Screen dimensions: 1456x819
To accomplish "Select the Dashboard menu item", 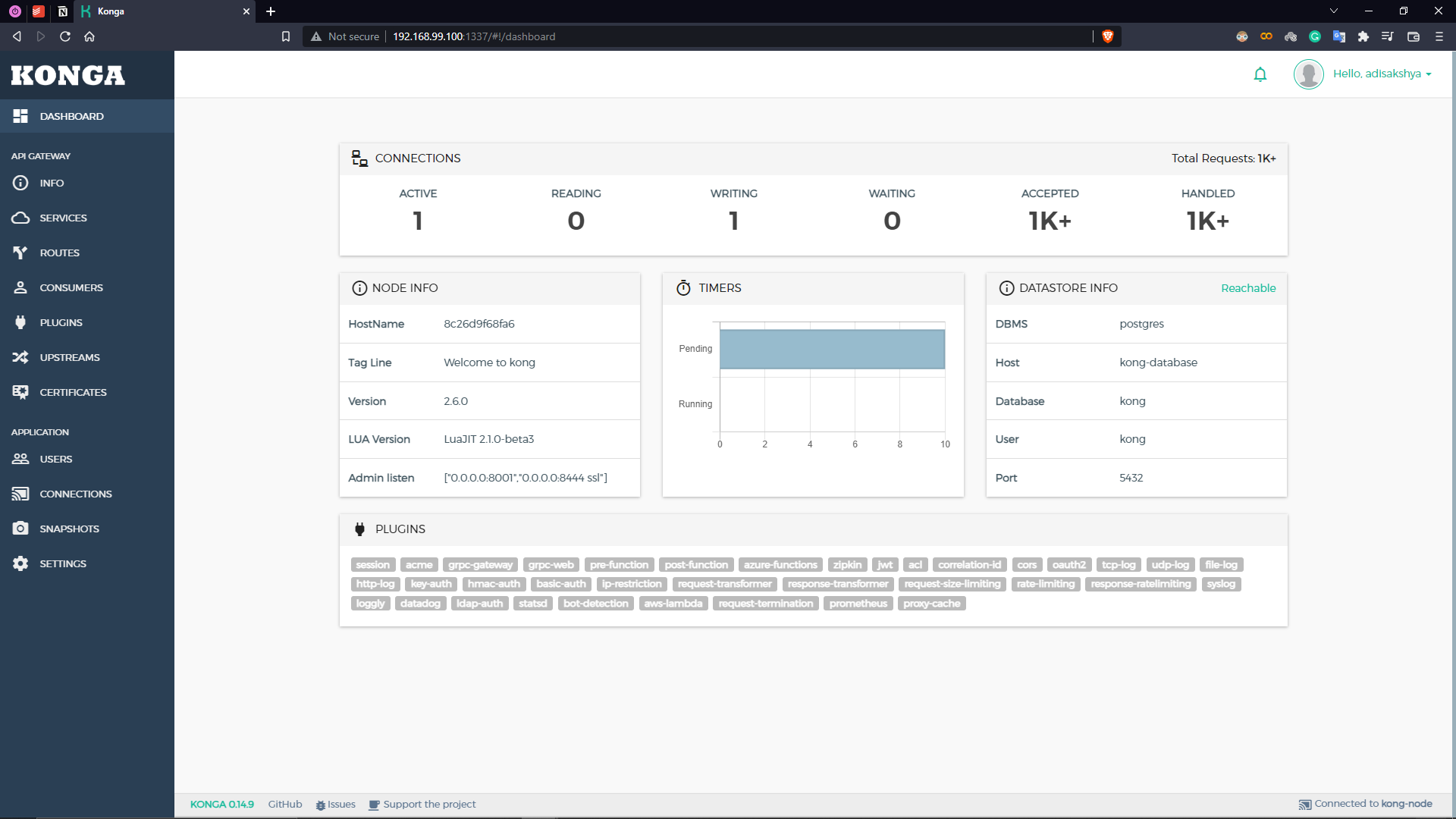I will (71, 116).
